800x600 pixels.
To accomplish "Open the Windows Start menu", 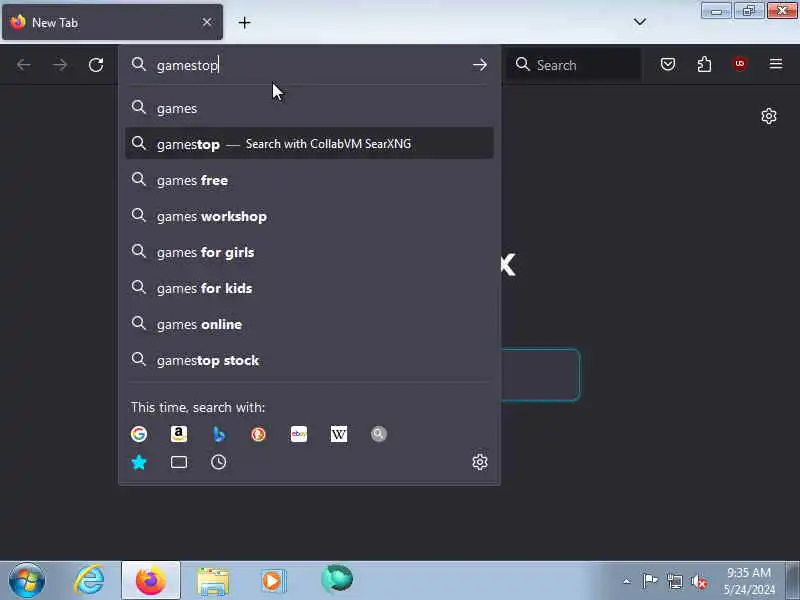I will tap(27, 581).
